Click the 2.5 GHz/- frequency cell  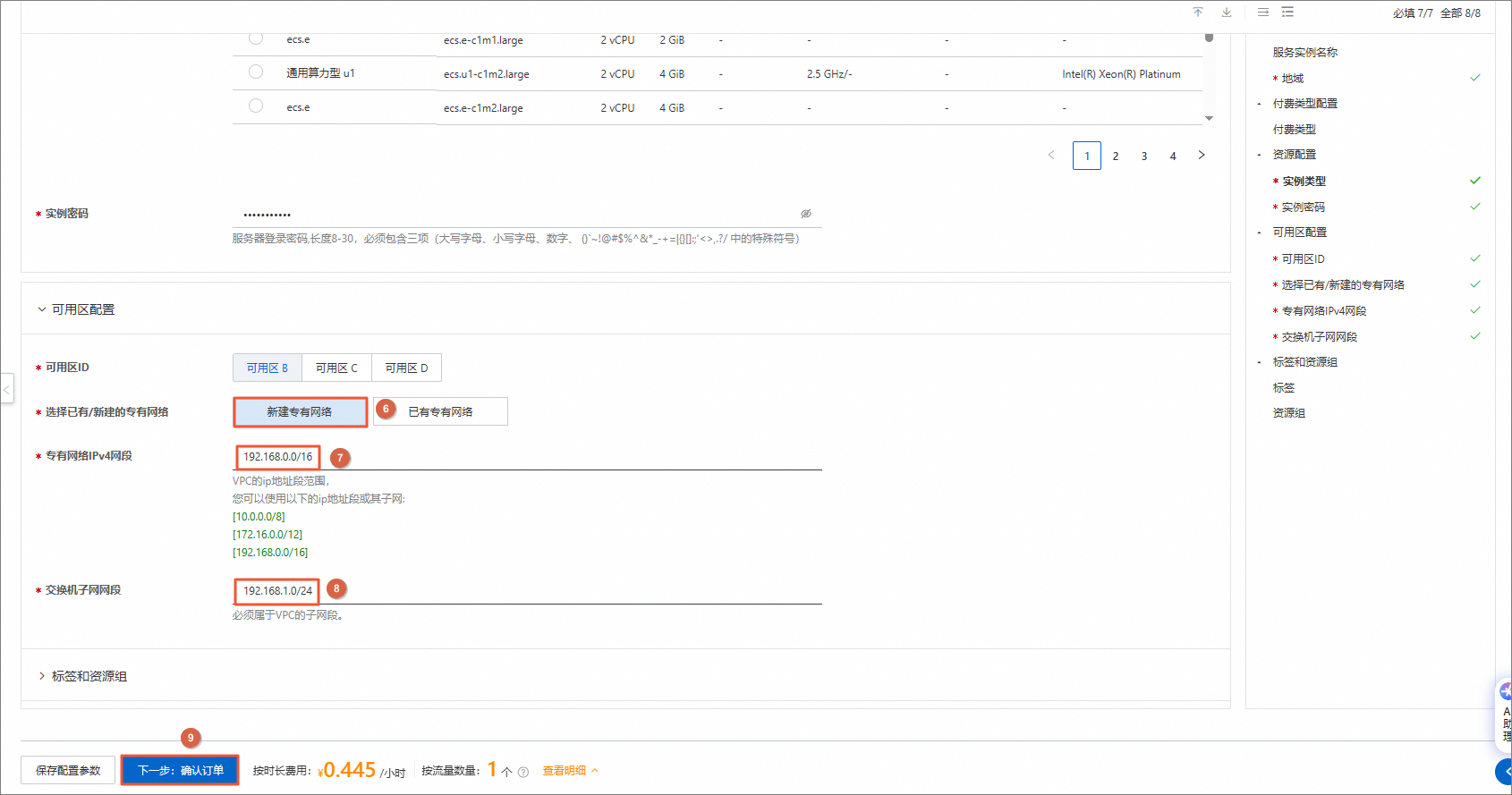point(829,74)
